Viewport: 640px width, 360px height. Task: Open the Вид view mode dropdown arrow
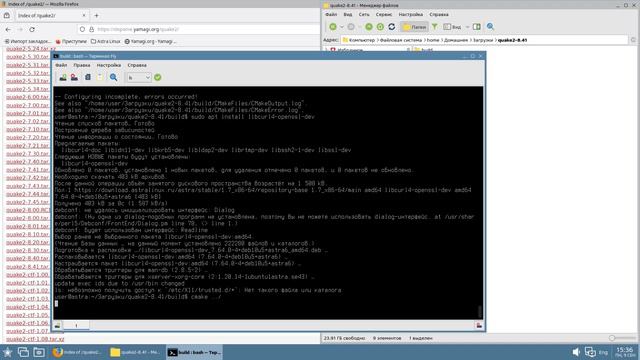(468, 27)
